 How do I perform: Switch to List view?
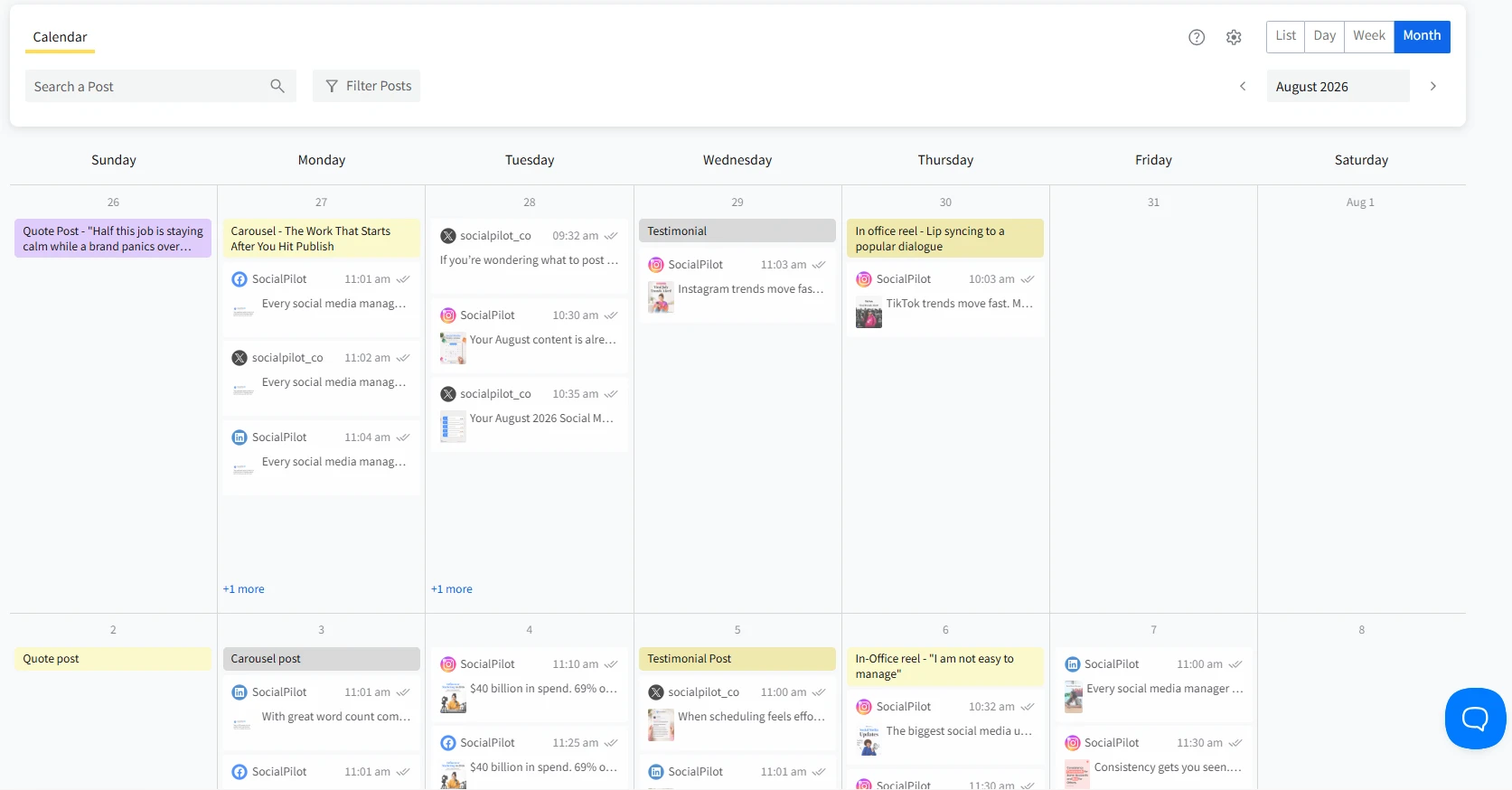1285,36
